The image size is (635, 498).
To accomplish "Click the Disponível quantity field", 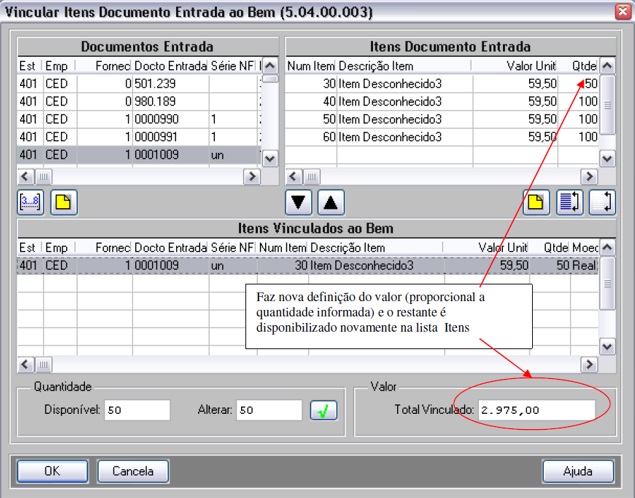I will click(137, 410).
